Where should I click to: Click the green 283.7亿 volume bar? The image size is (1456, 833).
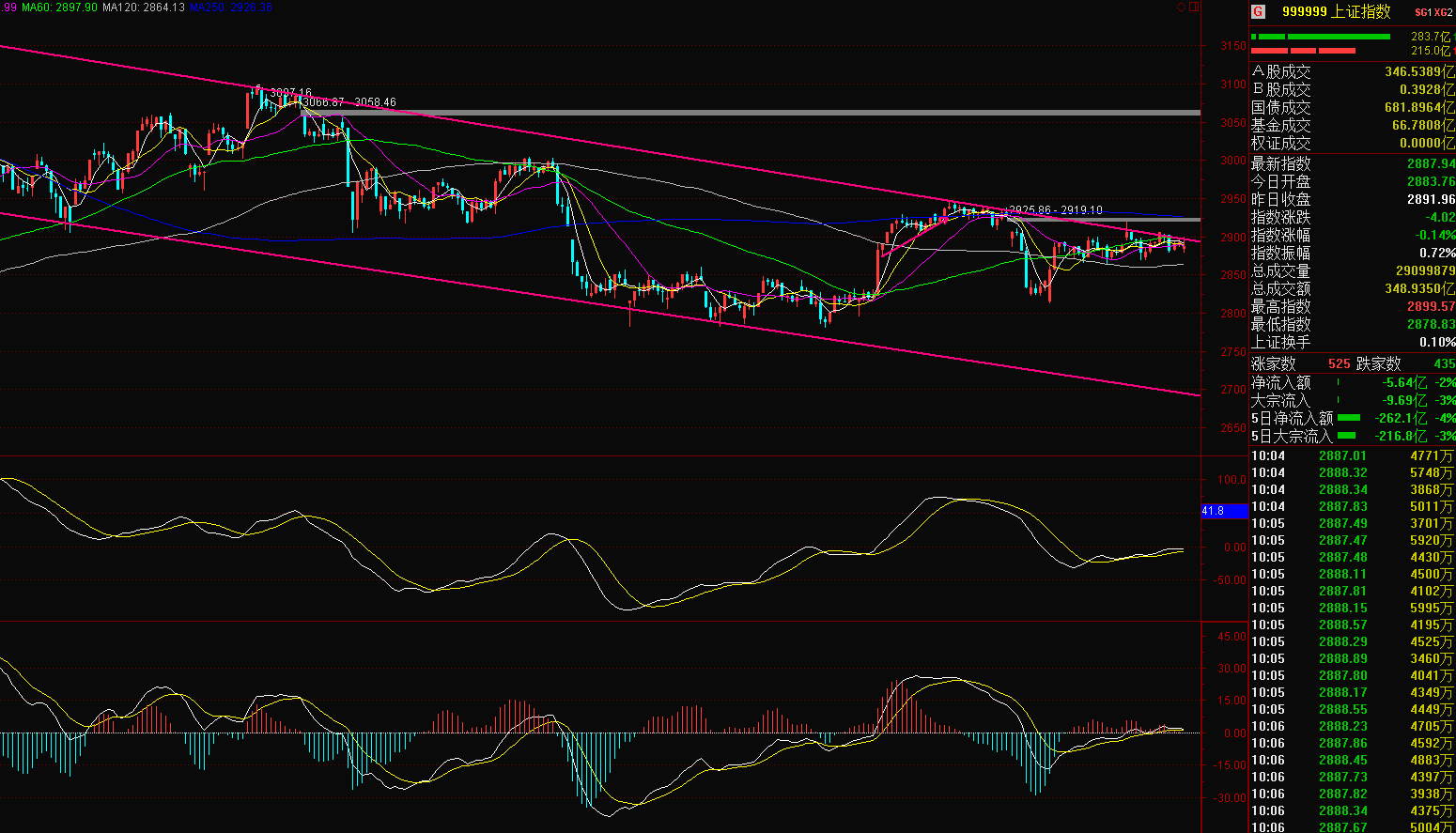click(1321, 37)
